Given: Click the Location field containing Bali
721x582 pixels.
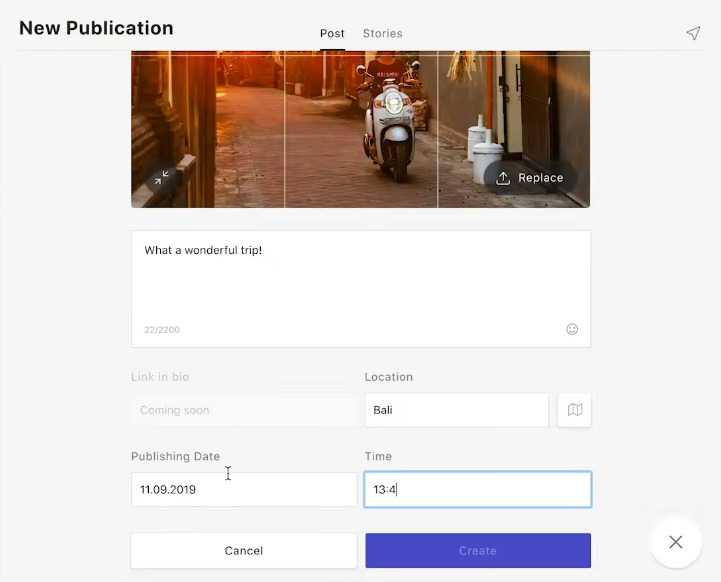Looking at the screenshot, I should coord(457,410).
